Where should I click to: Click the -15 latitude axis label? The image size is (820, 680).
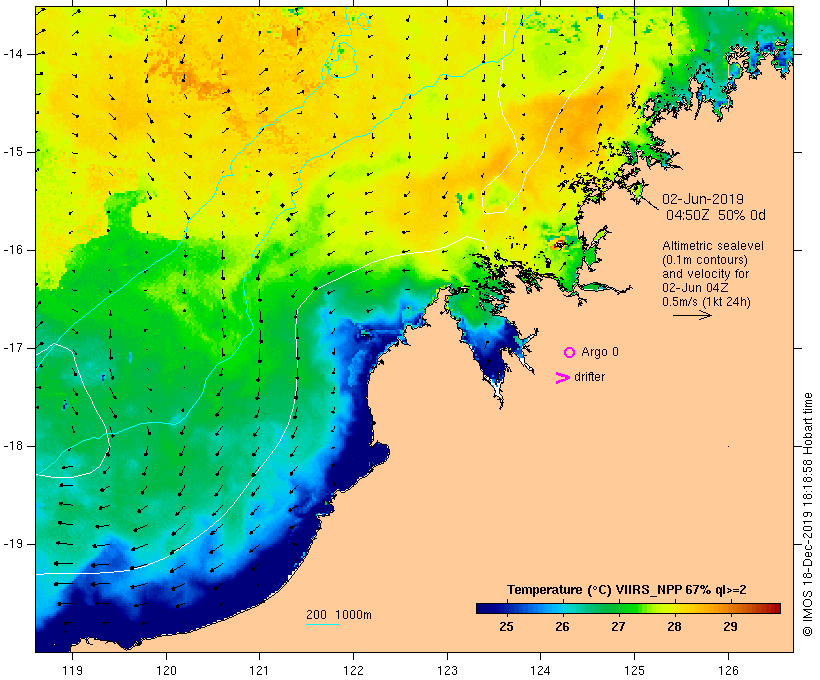13,152
